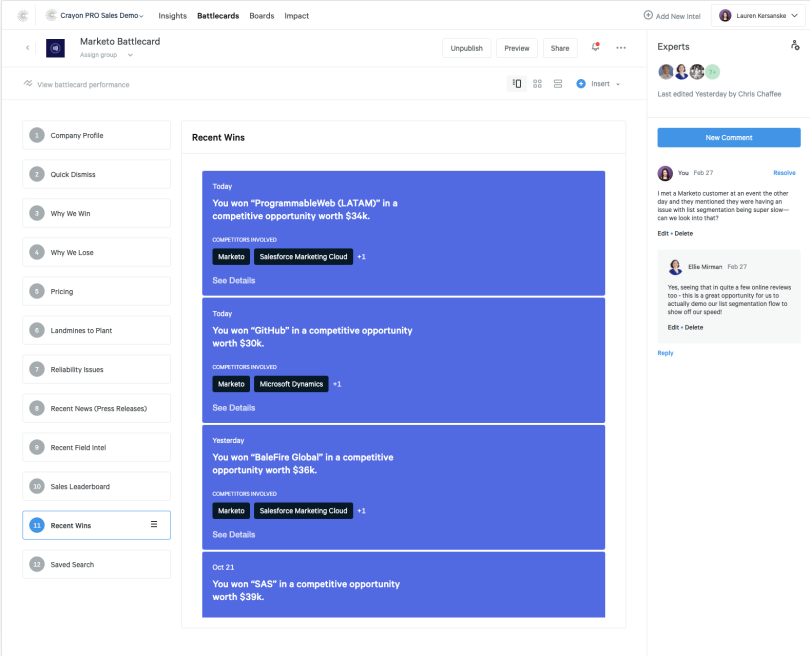
Task: Click the first expert avatar
Action: (x=665, y=72)
